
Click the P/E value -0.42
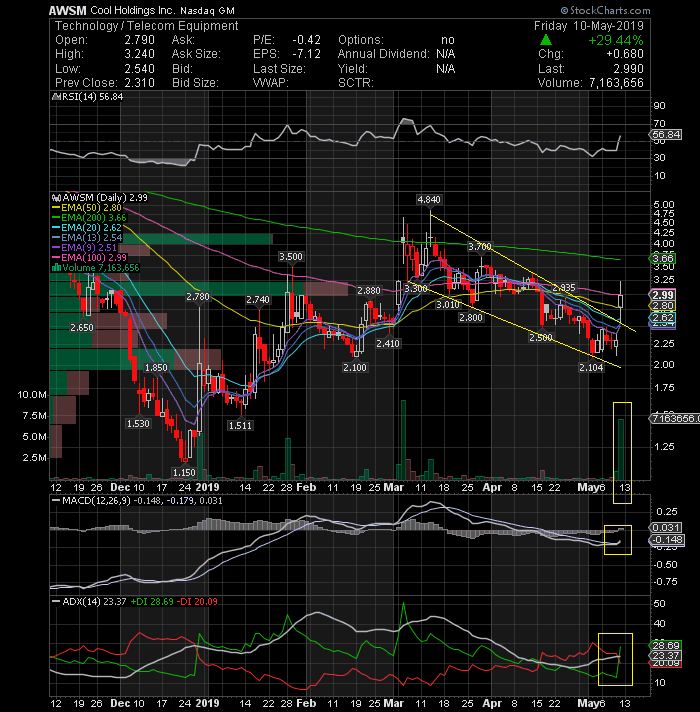coord(306,40)
